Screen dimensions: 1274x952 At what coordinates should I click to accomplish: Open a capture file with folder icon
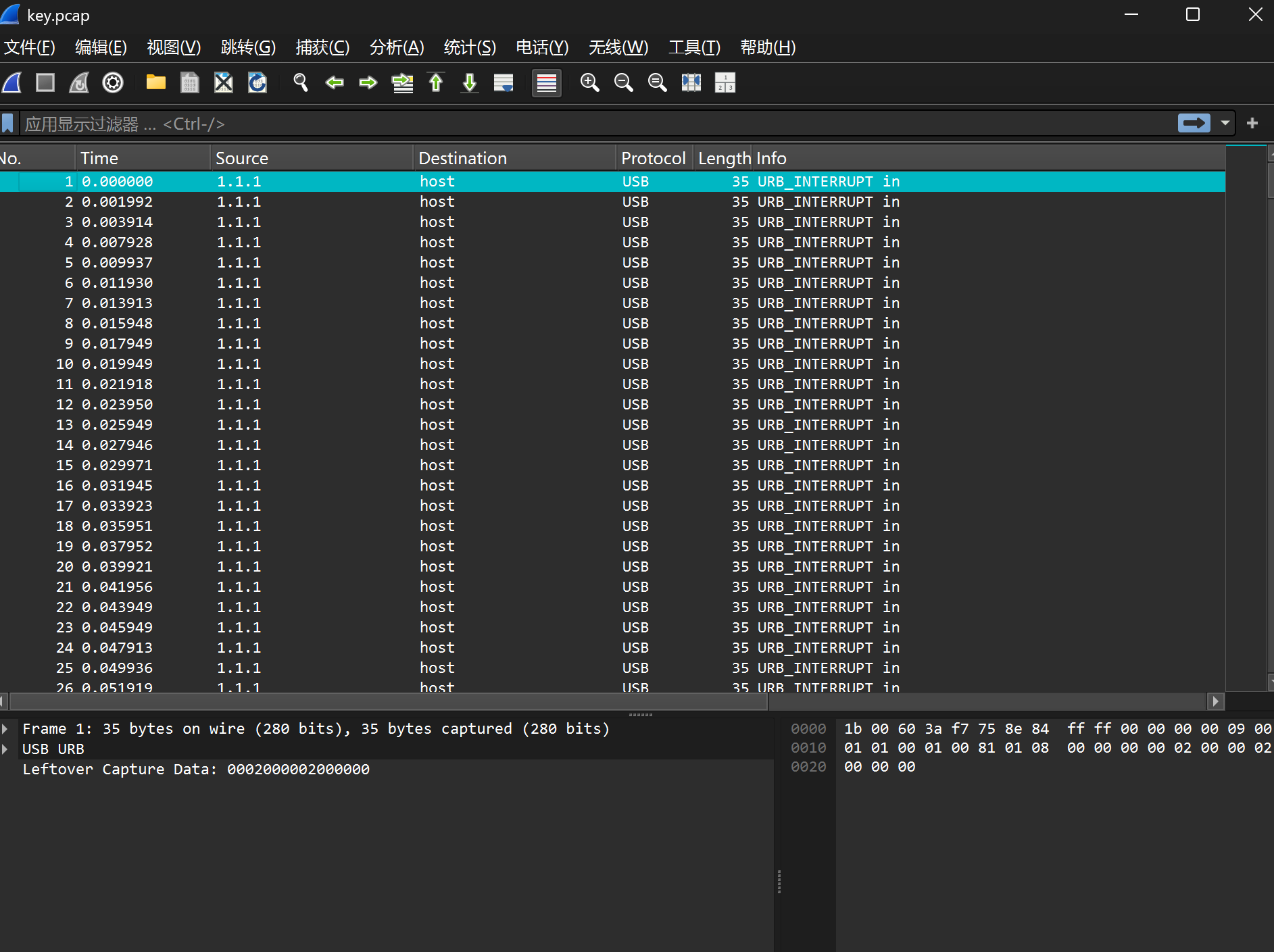pos(156,82)
